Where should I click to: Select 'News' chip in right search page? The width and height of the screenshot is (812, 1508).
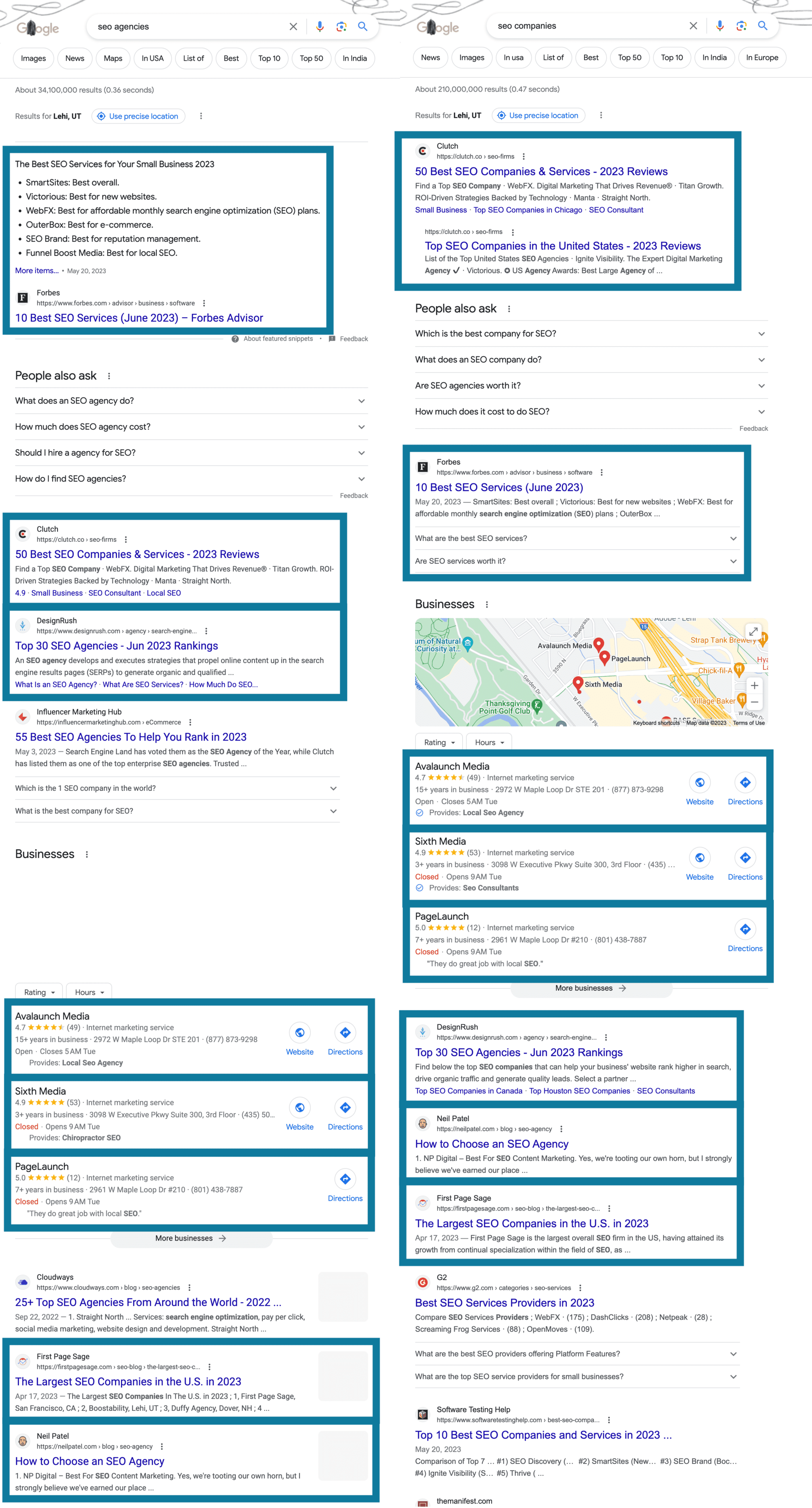[431, 58]
